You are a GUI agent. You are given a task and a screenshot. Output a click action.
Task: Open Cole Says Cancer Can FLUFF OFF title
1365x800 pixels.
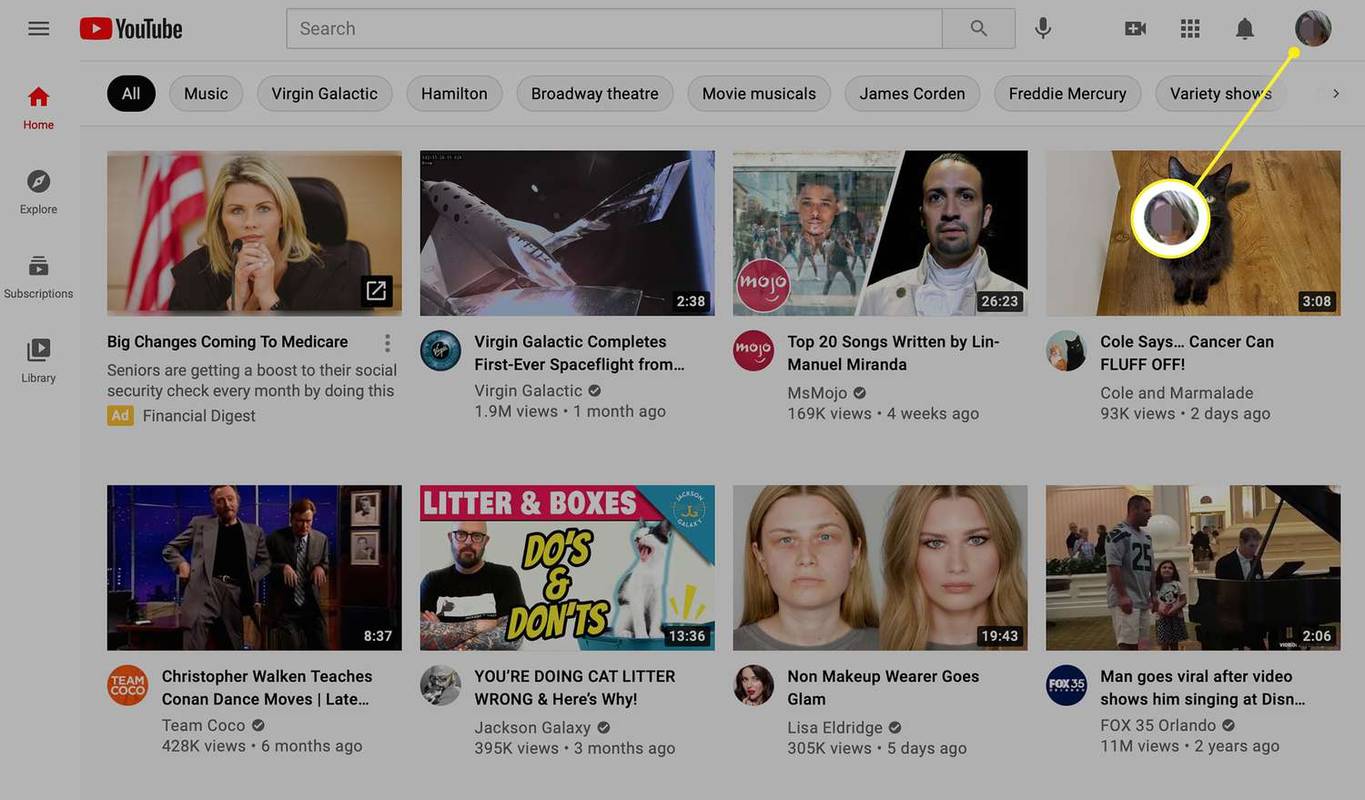[1187, 353]
